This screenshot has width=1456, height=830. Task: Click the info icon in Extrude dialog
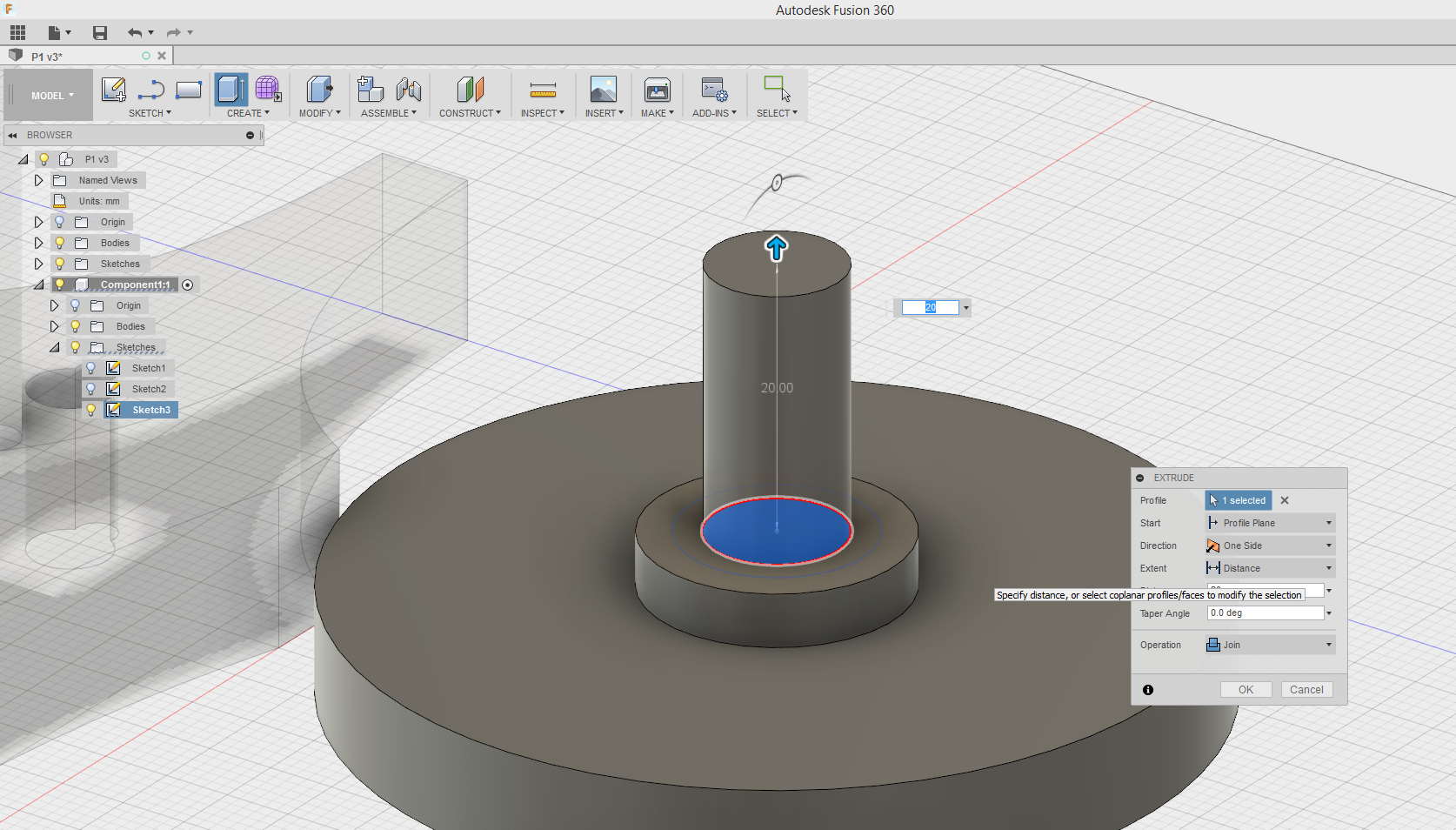1148,690
